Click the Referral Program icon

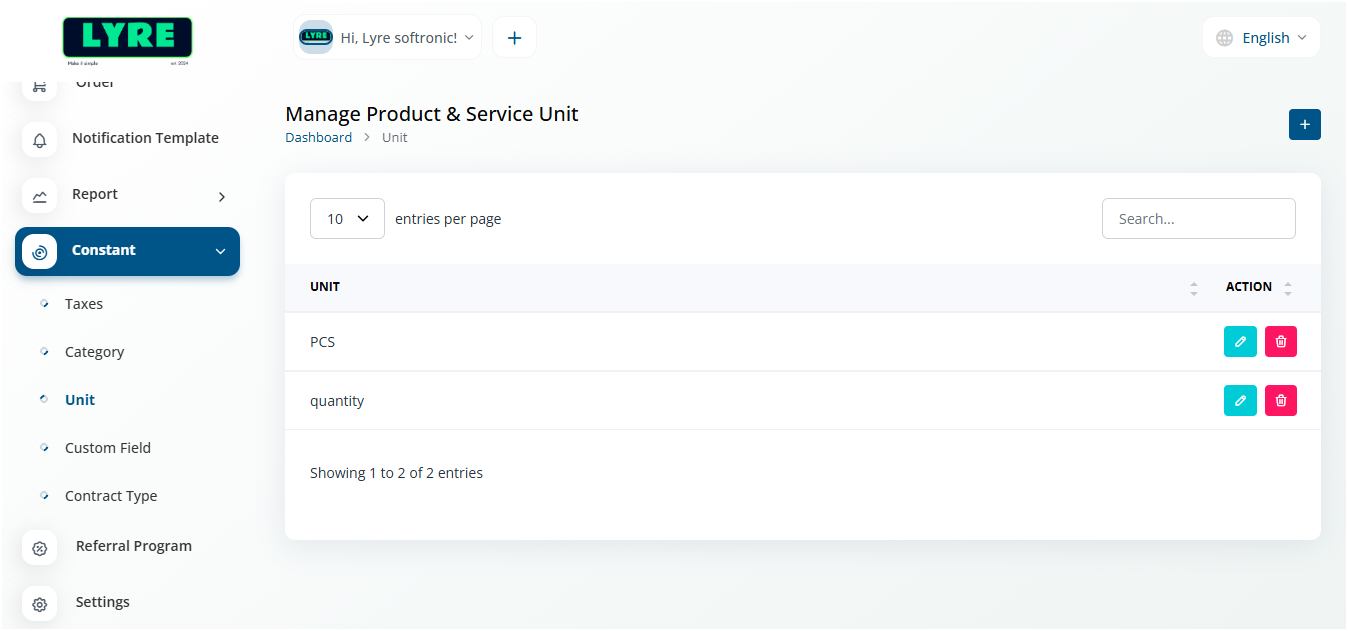pos(40,548)
